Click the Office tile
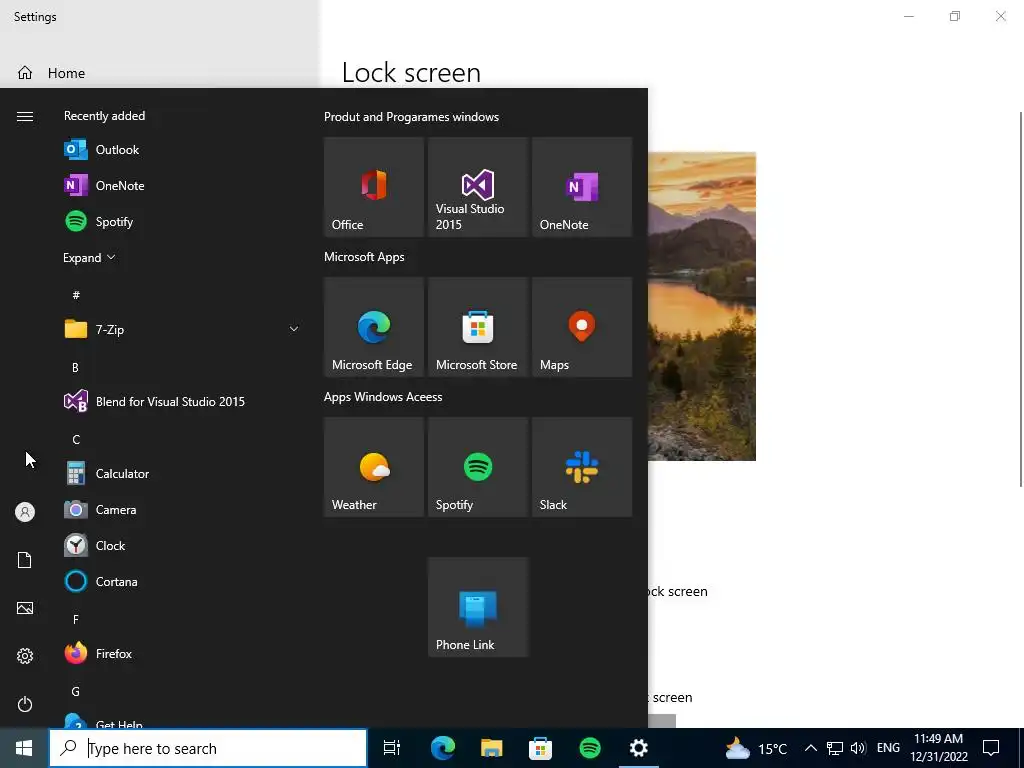This screenshot has width=1024, height=768. click(x=374, y=187)
